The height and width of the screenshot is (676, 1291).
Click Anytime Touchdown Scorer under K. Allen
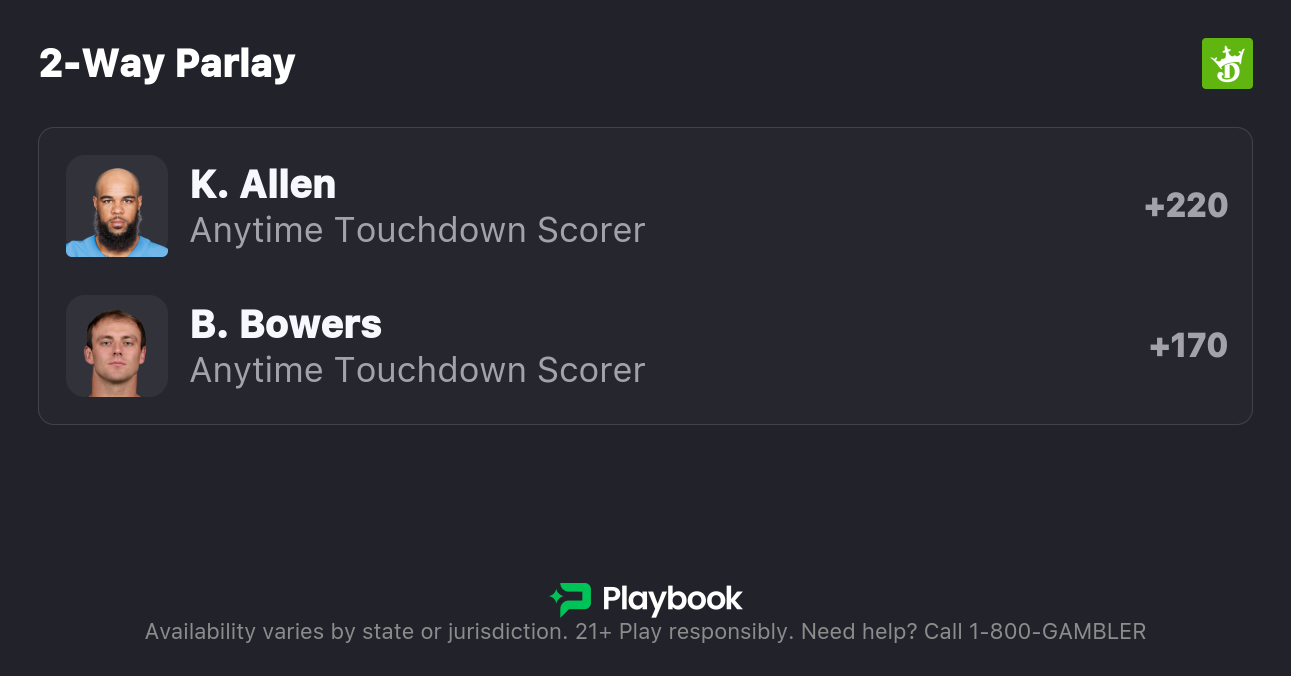click(417, 230)
